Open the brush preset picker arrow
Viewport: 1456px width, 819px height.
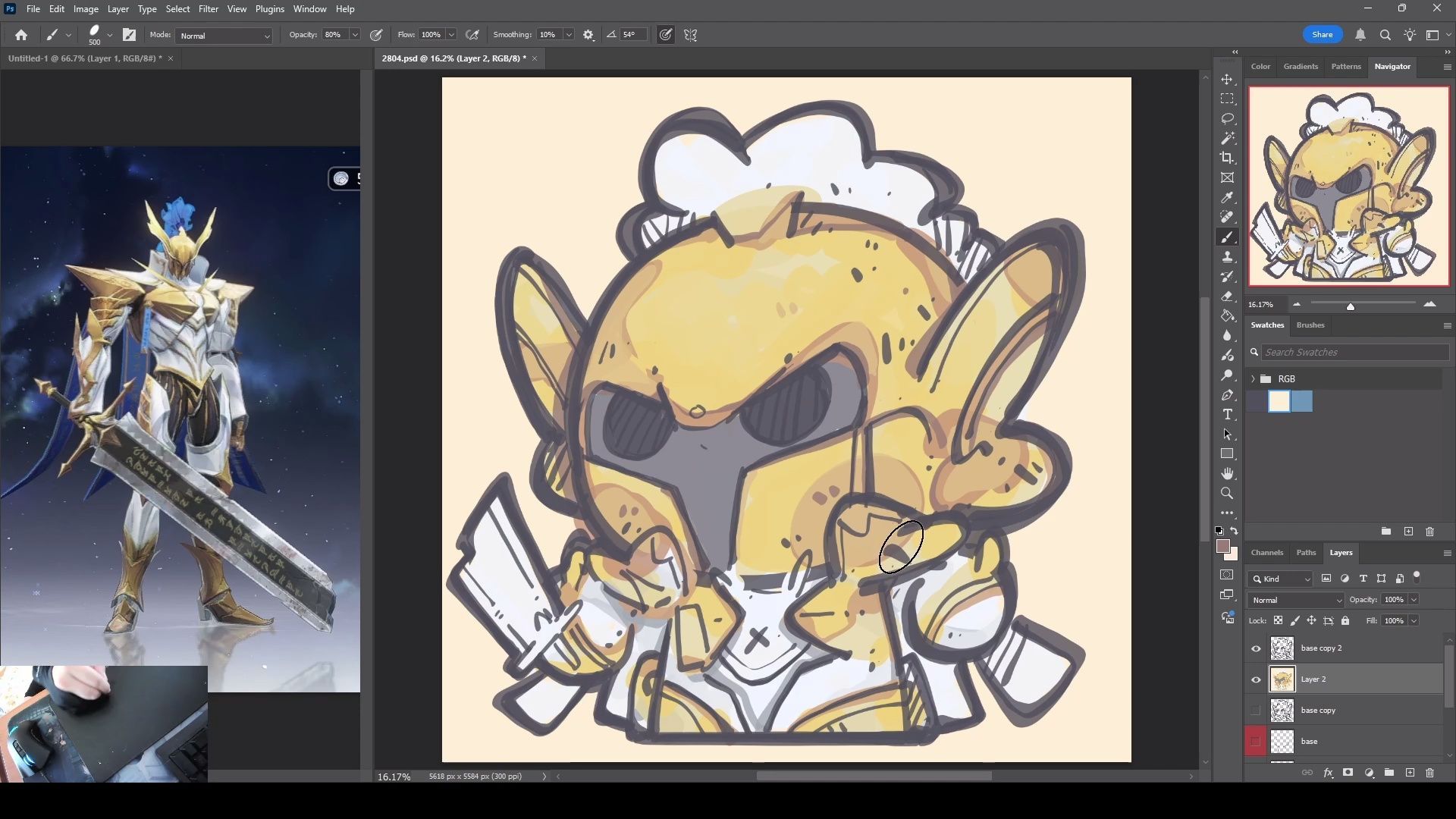click(110, 35)
